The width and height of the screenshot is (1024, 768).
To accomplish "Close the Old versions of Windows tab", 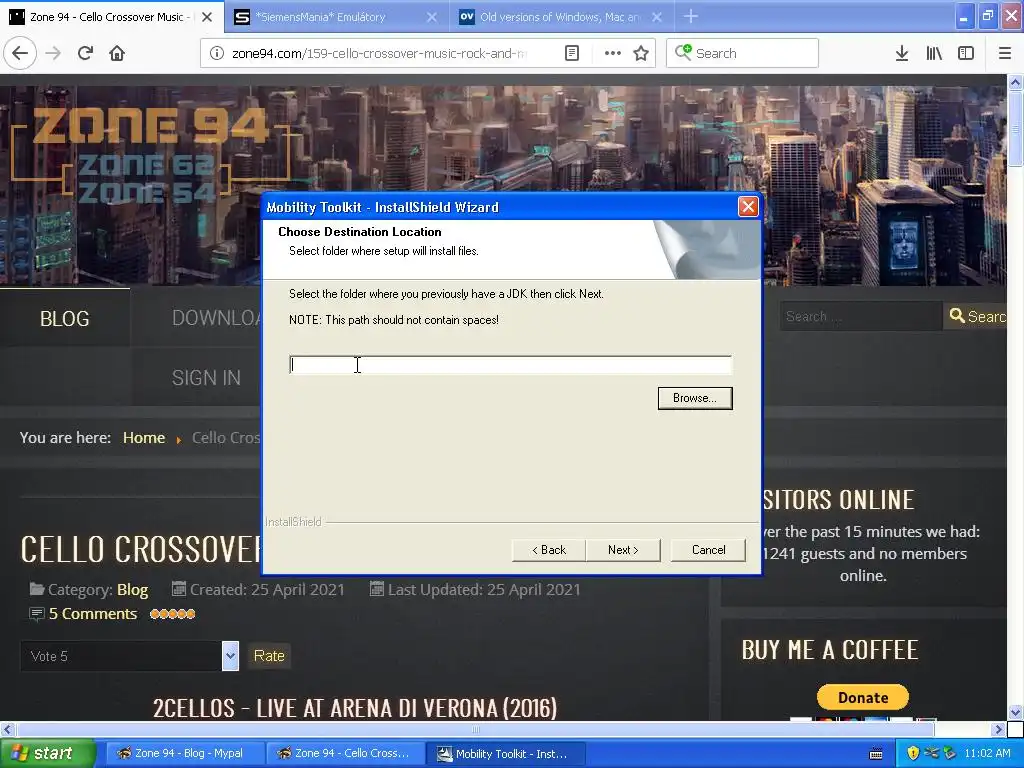I will point(657,17).
